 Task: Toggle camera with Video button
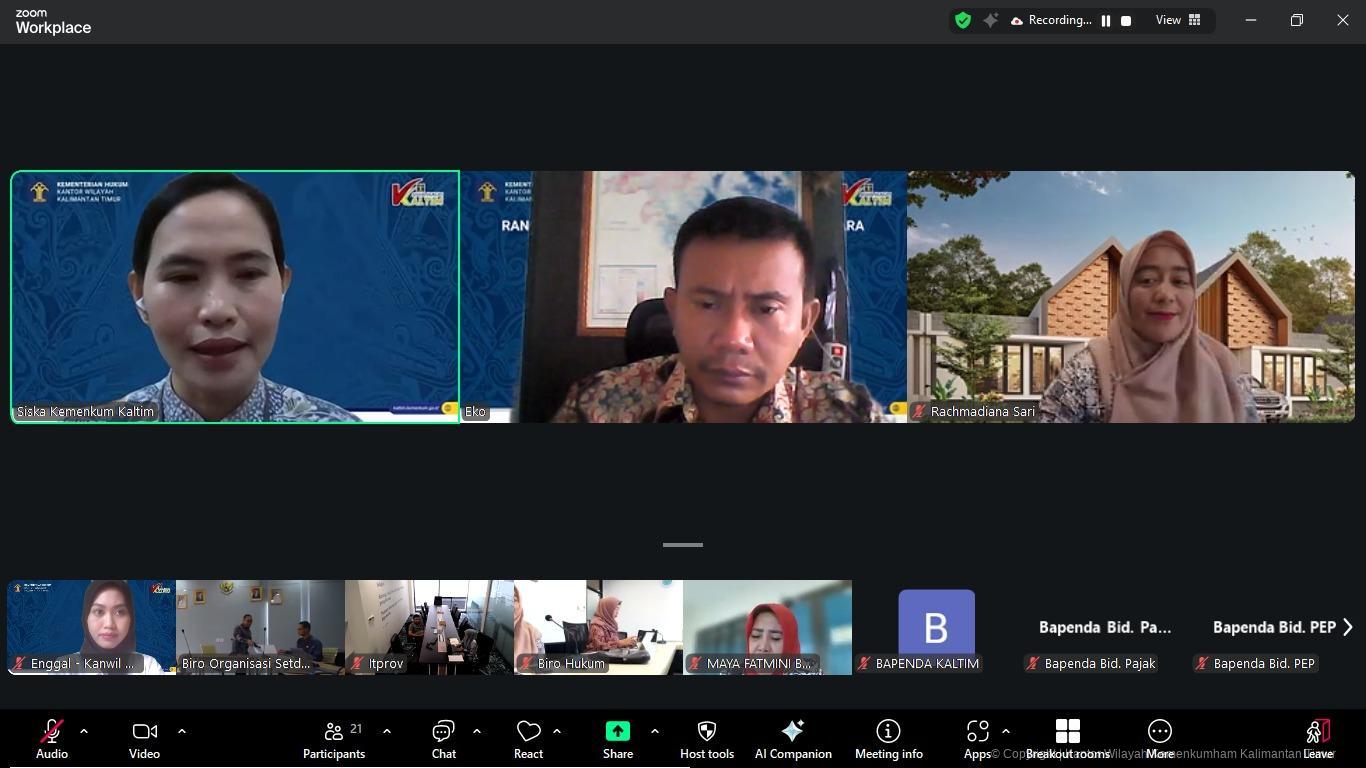click(x=144, y=739)
